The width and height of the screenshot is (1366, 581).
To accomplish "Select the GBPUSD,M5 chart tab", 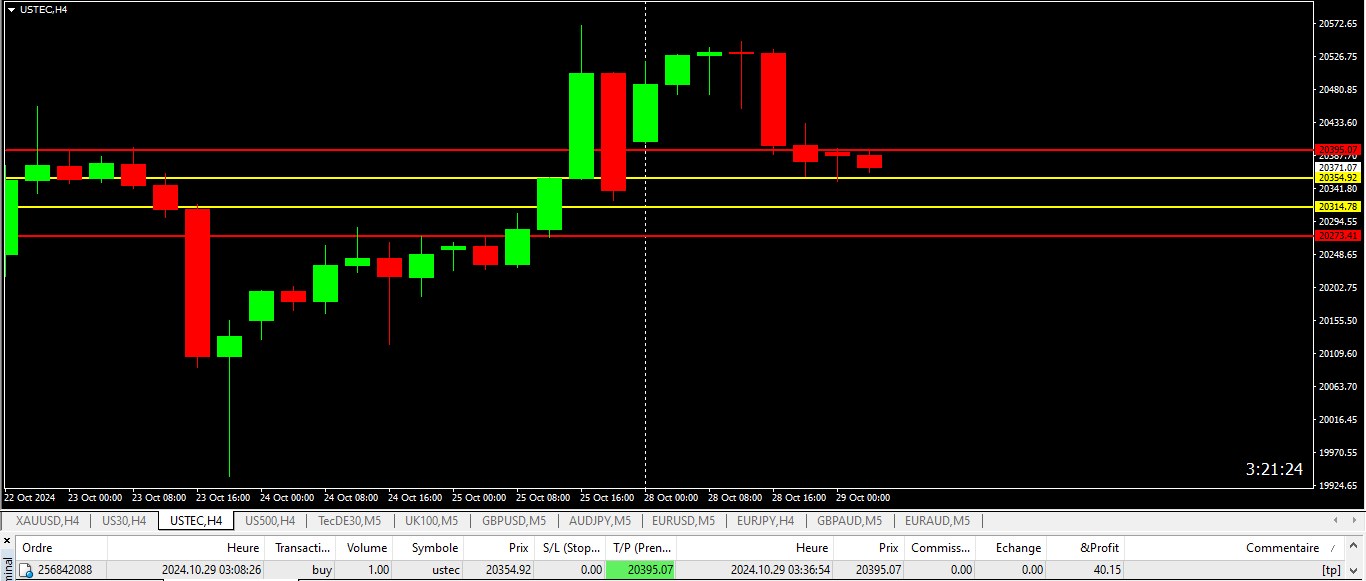I will pyautogui.click(x=514, y=521).
